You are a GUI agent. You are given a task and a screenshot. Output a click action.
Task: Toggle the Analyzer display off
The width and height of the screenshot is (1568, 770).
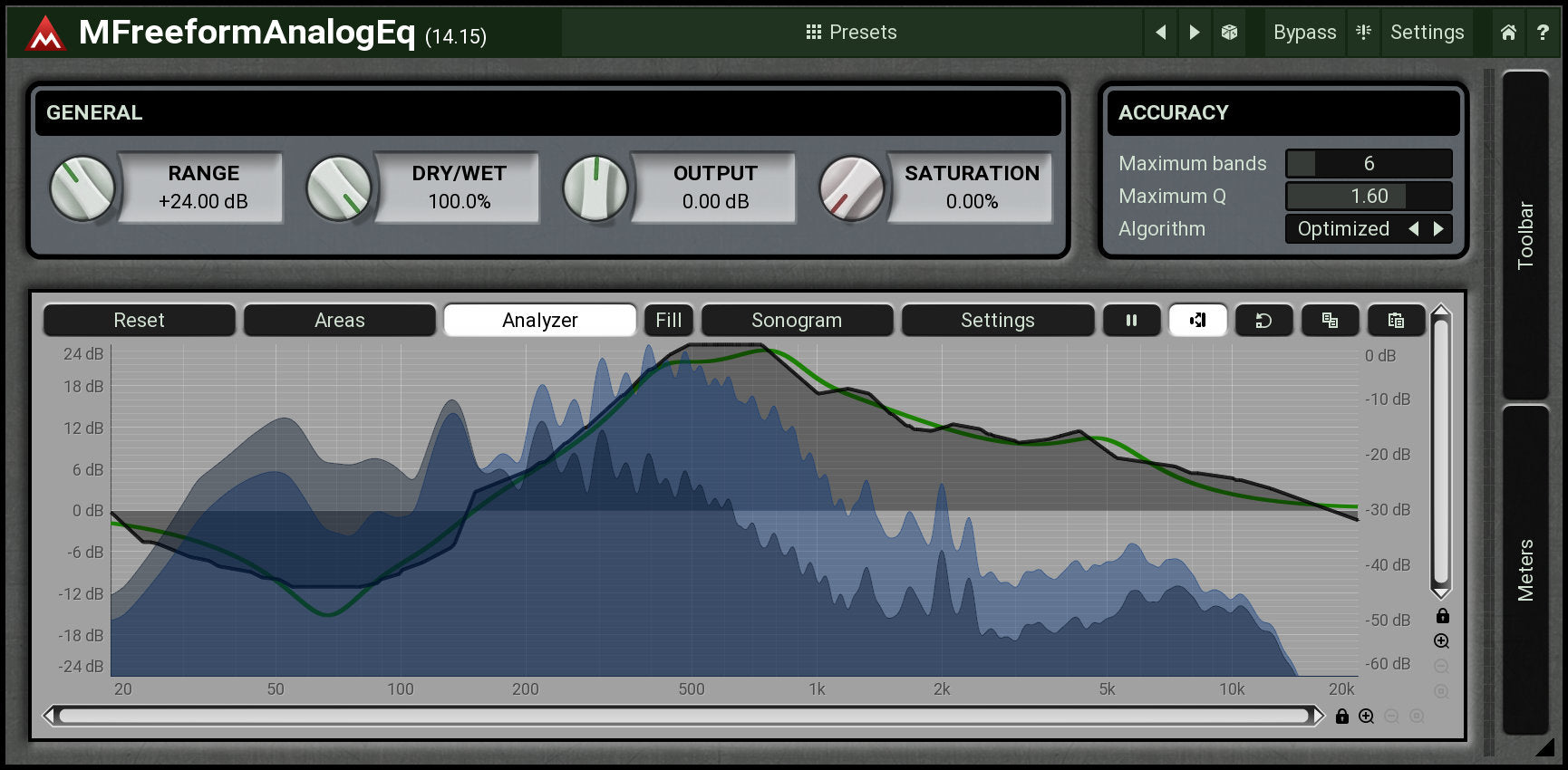[539, 321]
